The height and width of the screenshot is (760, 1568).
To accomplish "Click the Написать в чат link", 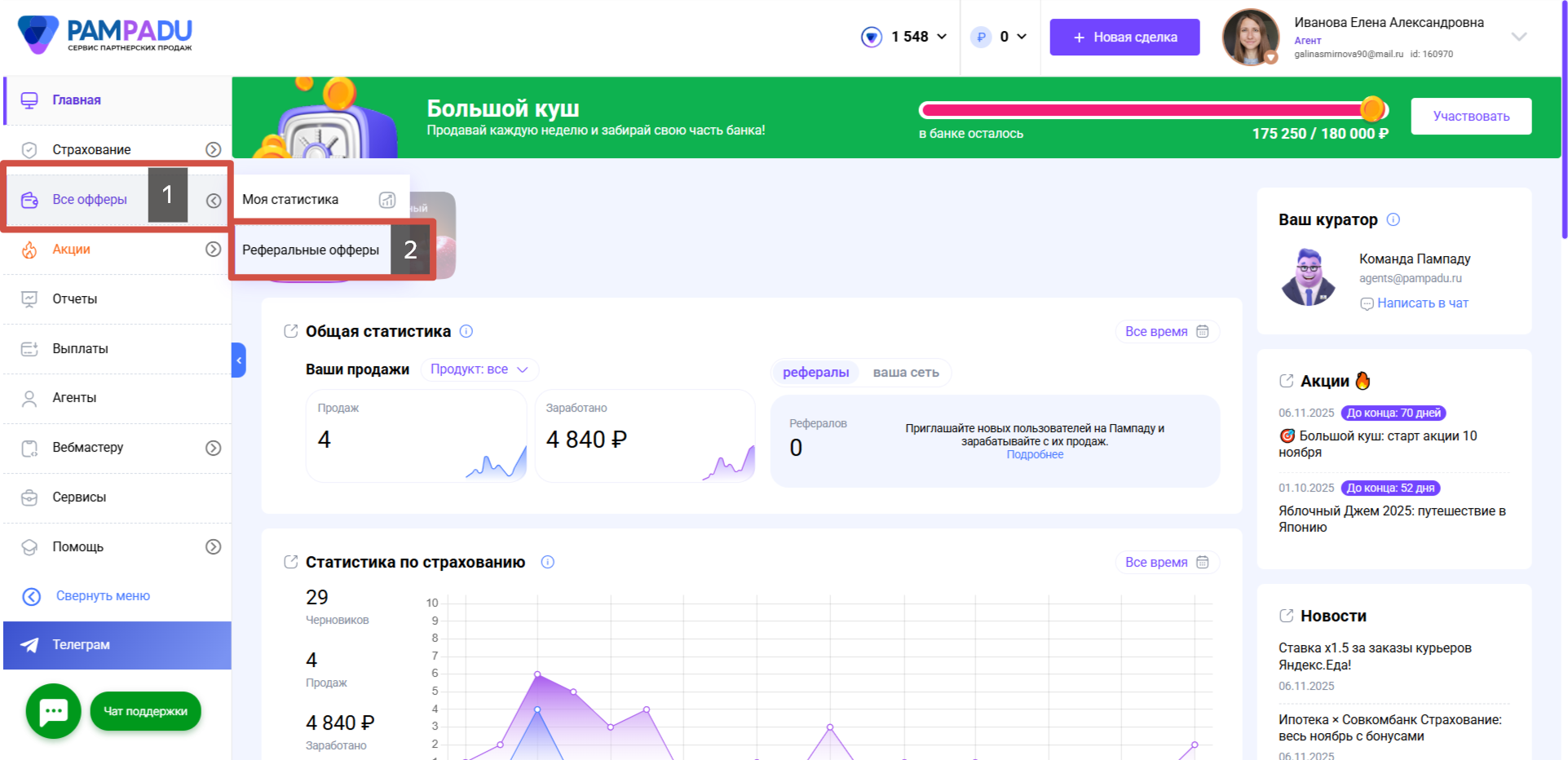I will coord(1422,303).
